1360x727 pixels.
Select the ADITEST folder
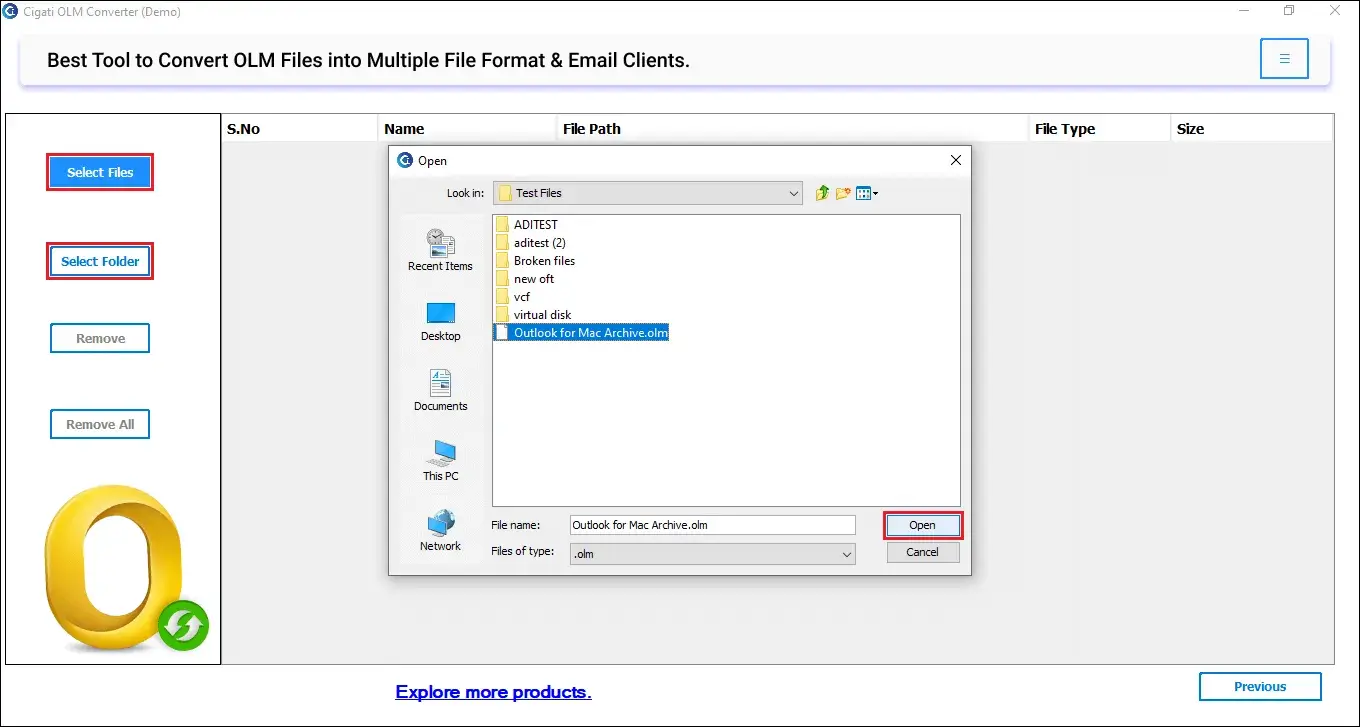527,225
